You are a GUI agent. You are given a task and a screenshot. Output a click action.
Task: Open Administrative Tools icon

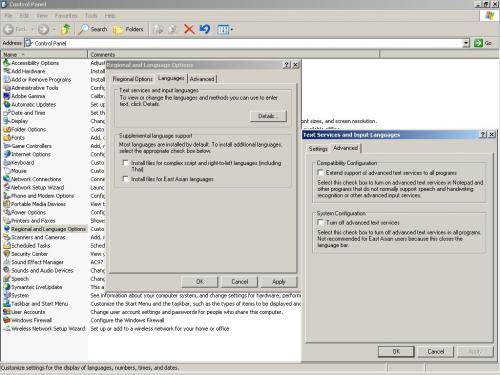tap(7, 88)
